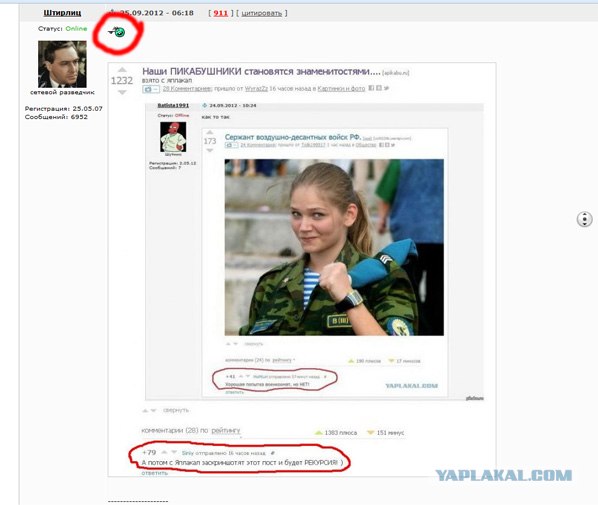Downvote the comment rated +79
Image resolution: width=598 pixels, height=505 pixels.
(x=174, y=452)
